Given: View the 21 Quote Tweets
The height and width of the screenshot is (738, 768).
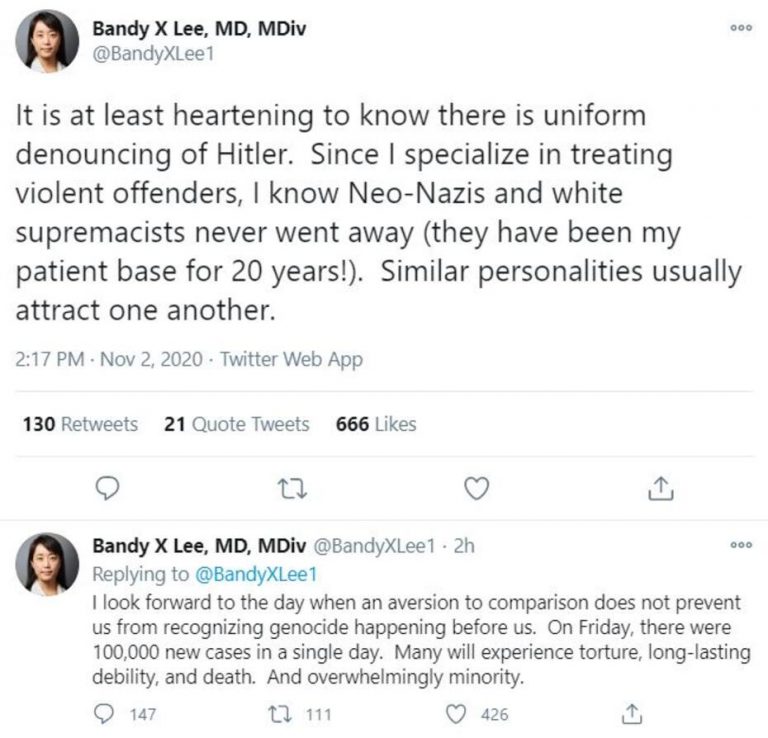Looking at the screenshot, I should pyautogui.click(x=236, y=424).
